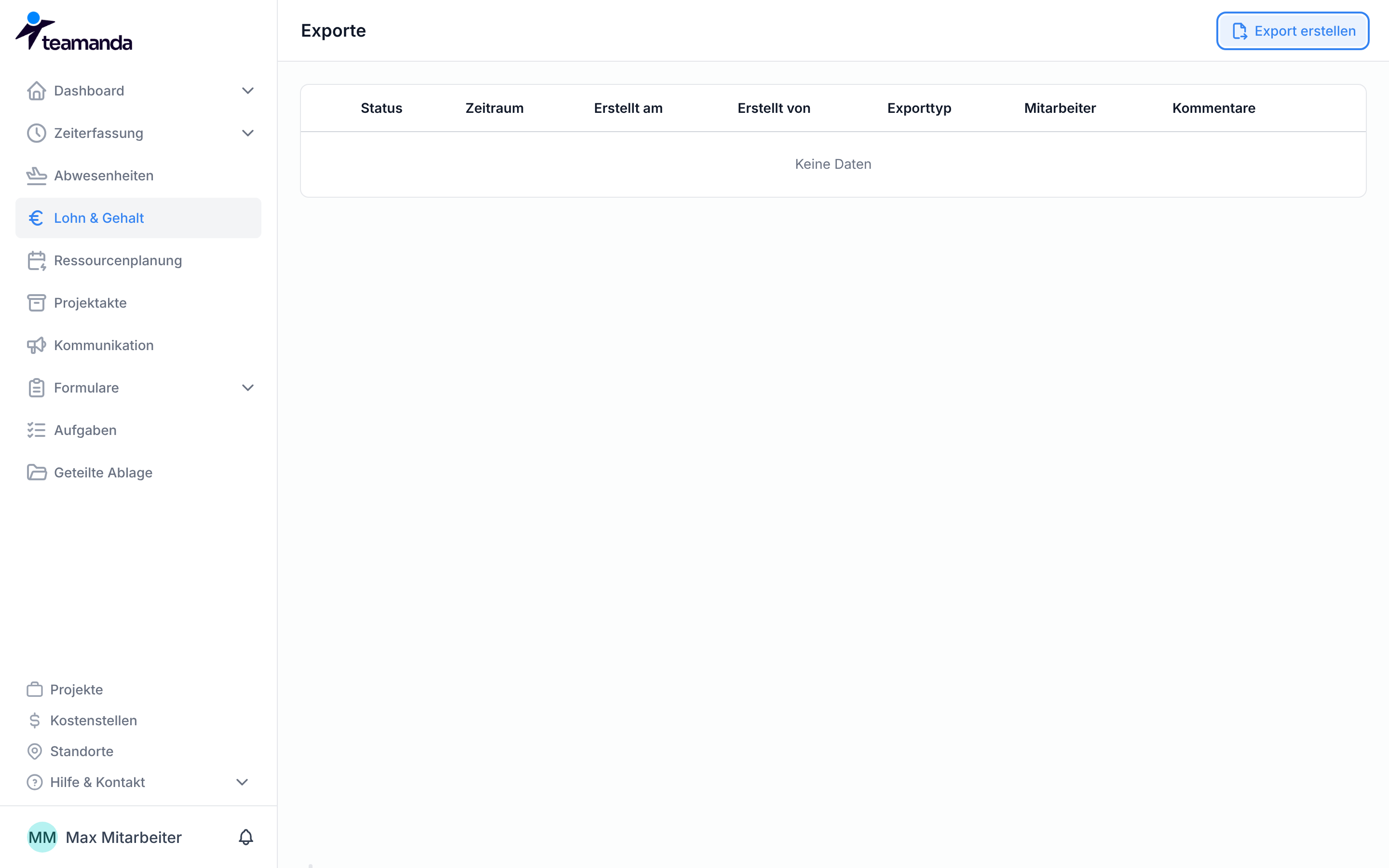Viewport: 1389px width, 868px height.
Task: Click the MM user avatar
Action: 42,838
